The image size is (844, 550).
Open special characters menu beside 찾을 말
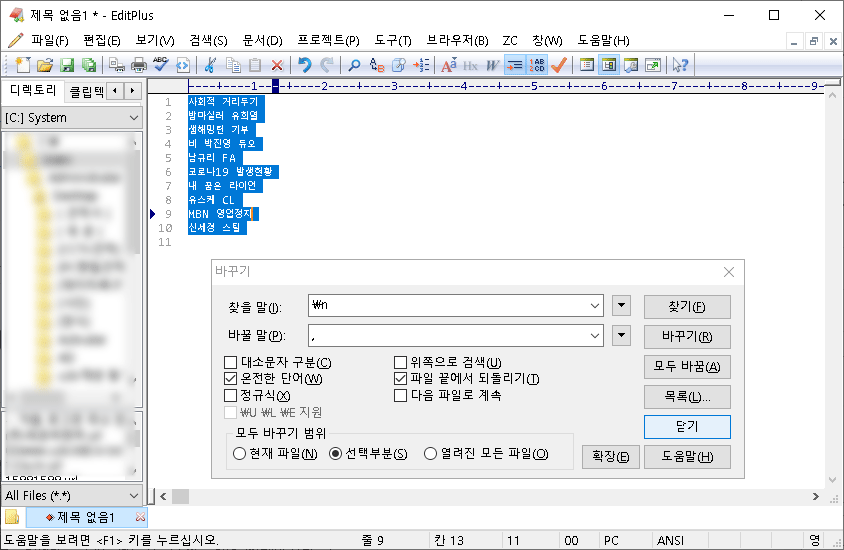621,306
